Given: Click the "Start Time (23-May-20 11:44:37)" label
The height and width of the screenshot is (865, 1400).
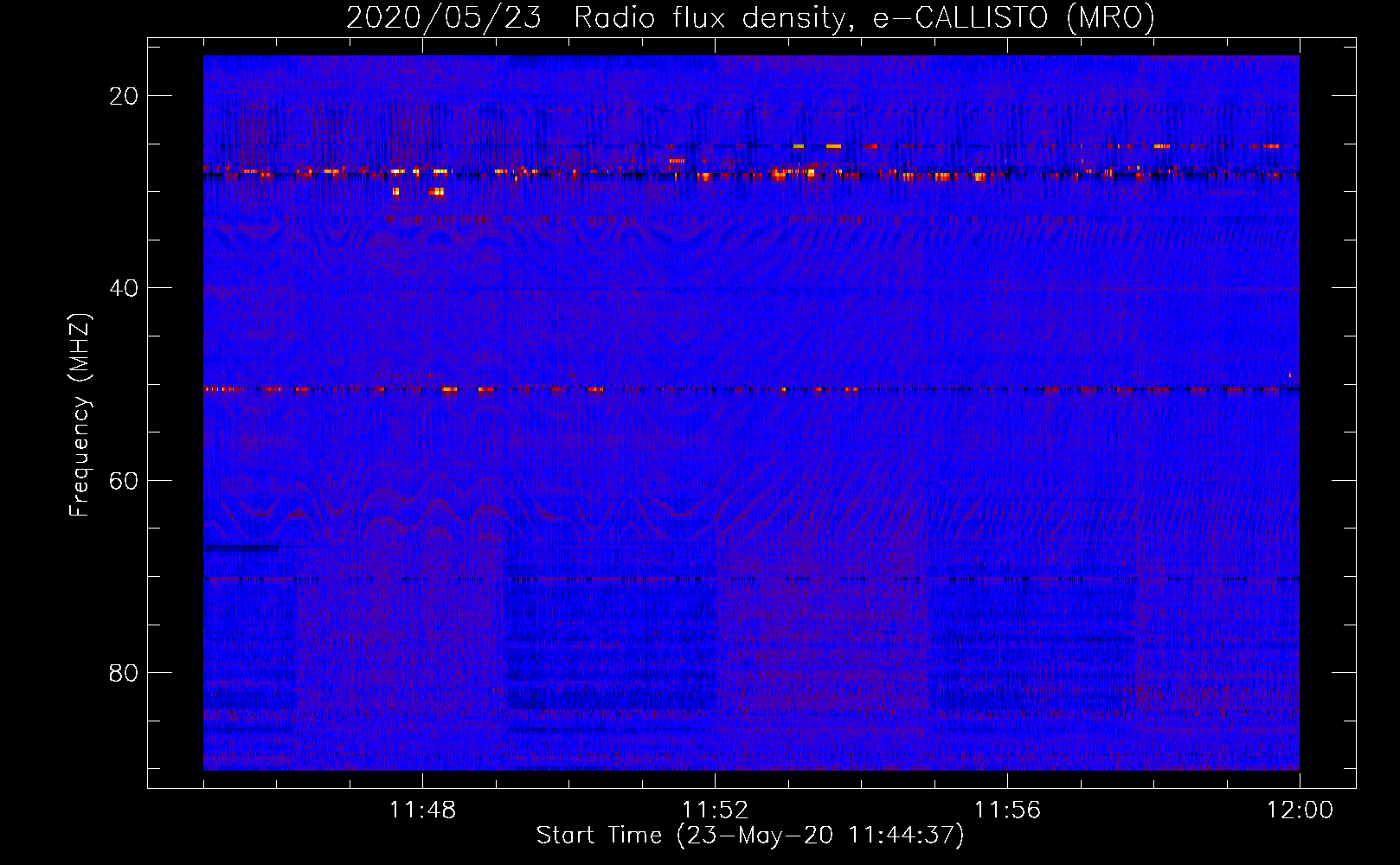Looking at the screenshot, I should click(x=750, y=836).
